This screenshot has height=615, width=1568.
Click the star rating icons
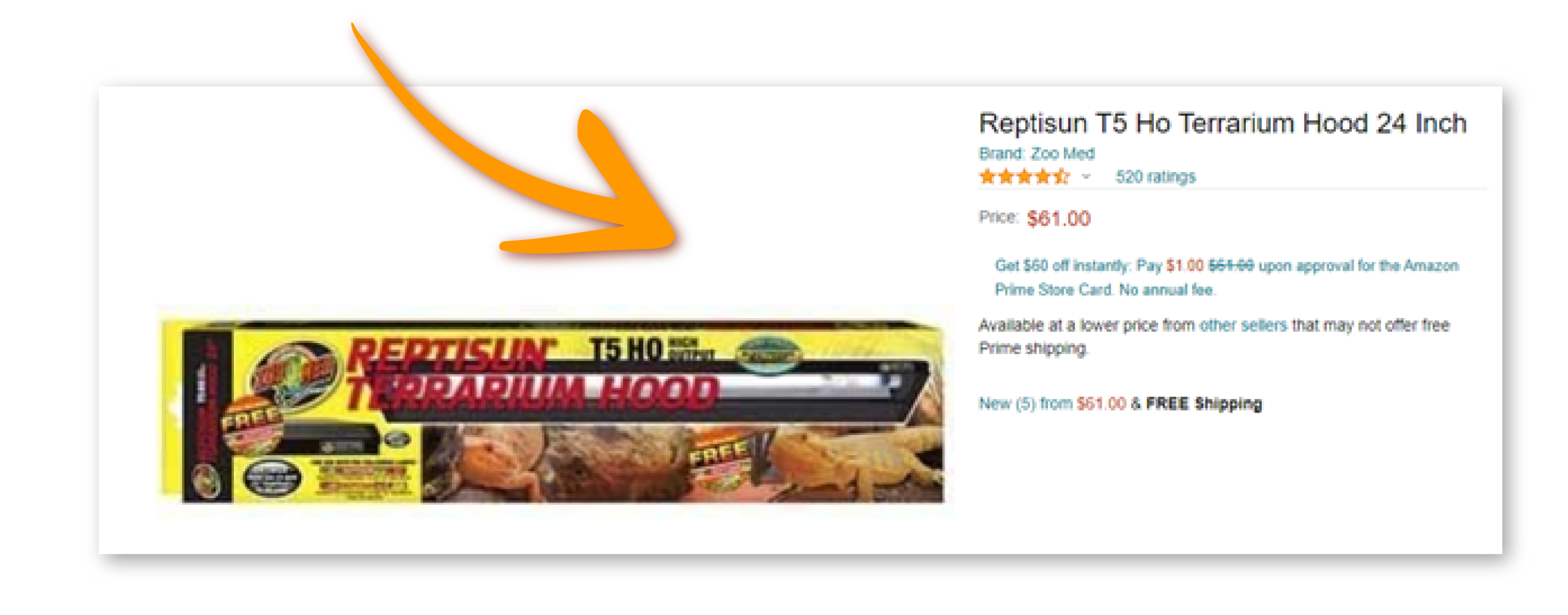(1024, 176)
